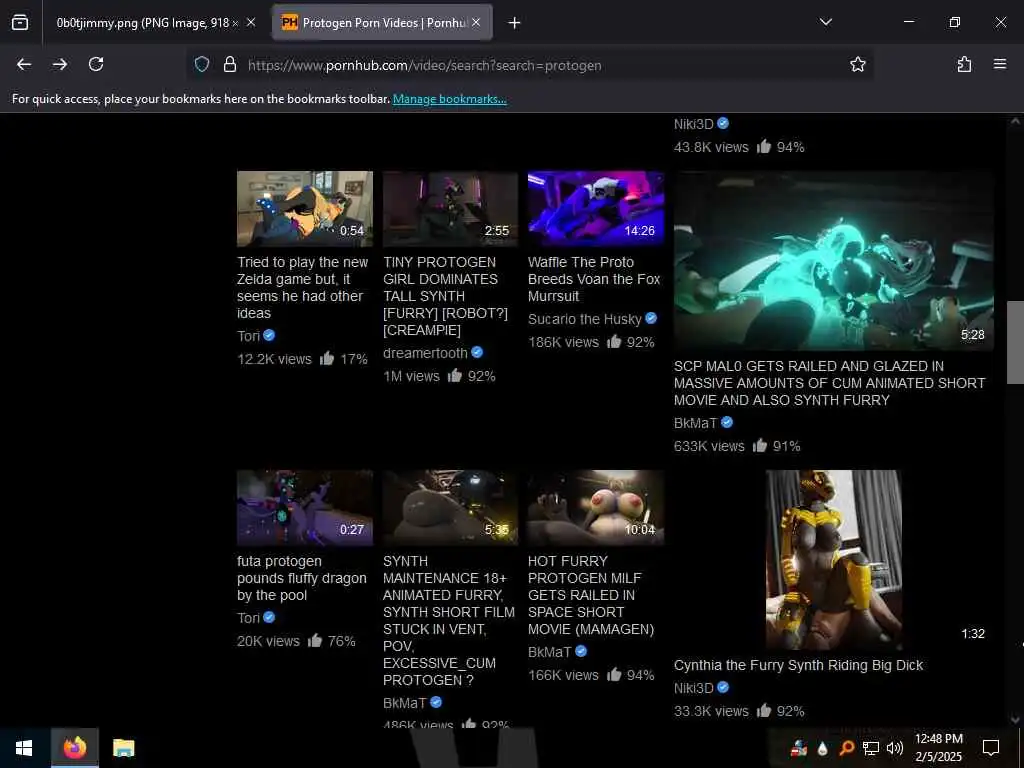Open the video thumbnail lasting 2:55
The width and height of the screenshot is (1024, 768).
point(451,208)
